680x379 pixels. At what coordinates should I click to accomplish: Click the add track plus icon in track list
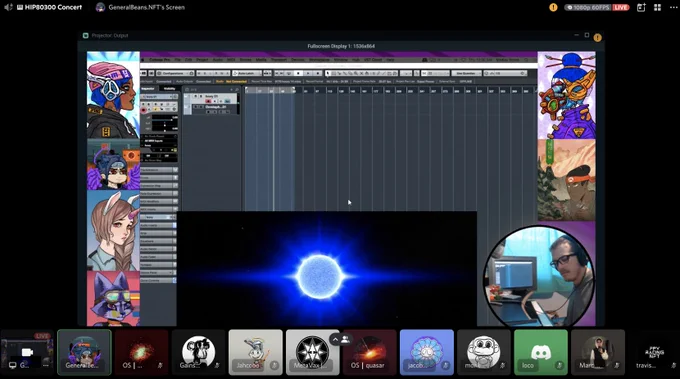click(232, 90)
